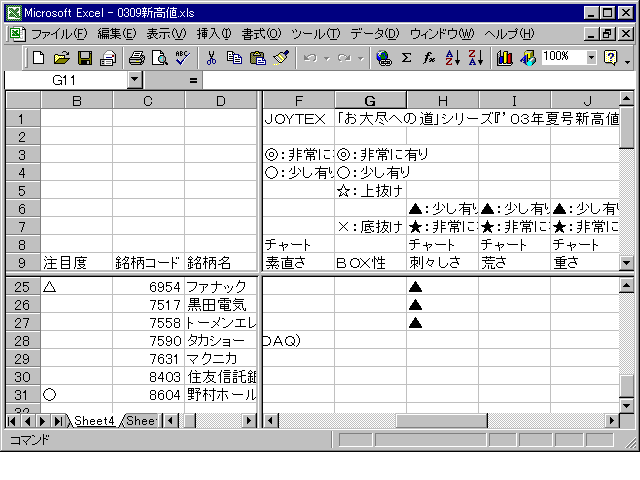
Task: Open Print Preview with magnifier page icon
Action: coord(160,58)
